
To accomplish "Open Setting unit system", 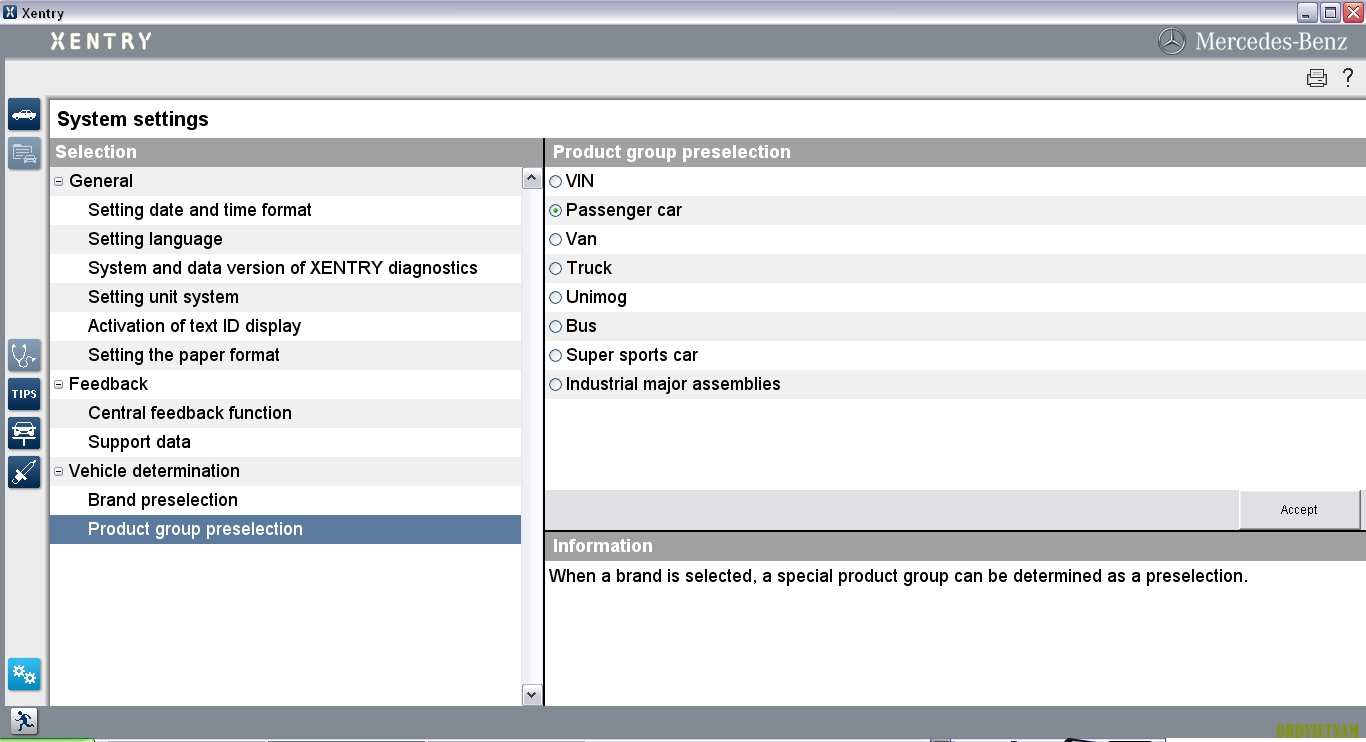I will tap(286, 297).
